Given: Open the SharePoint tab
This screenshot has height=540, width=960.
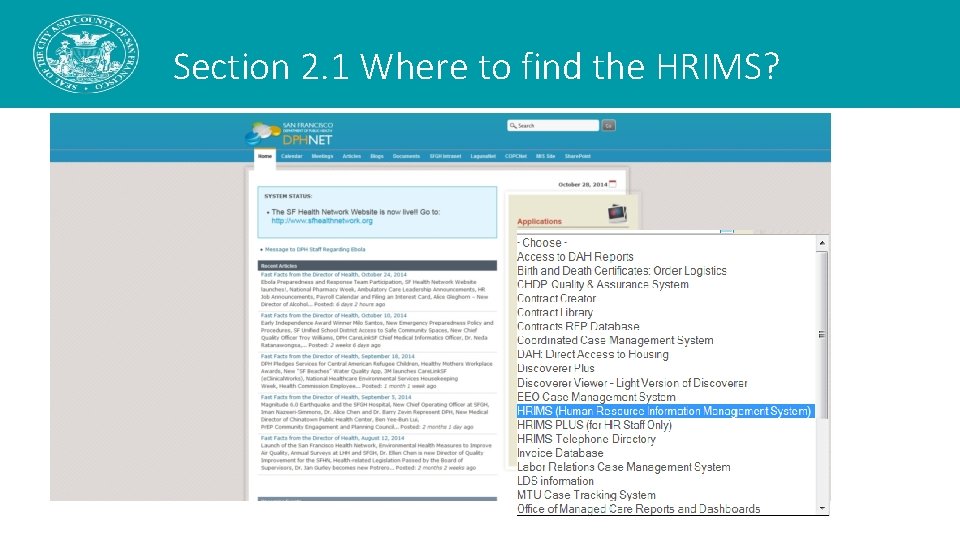Looking at the screenshot, I should [577, 156].
